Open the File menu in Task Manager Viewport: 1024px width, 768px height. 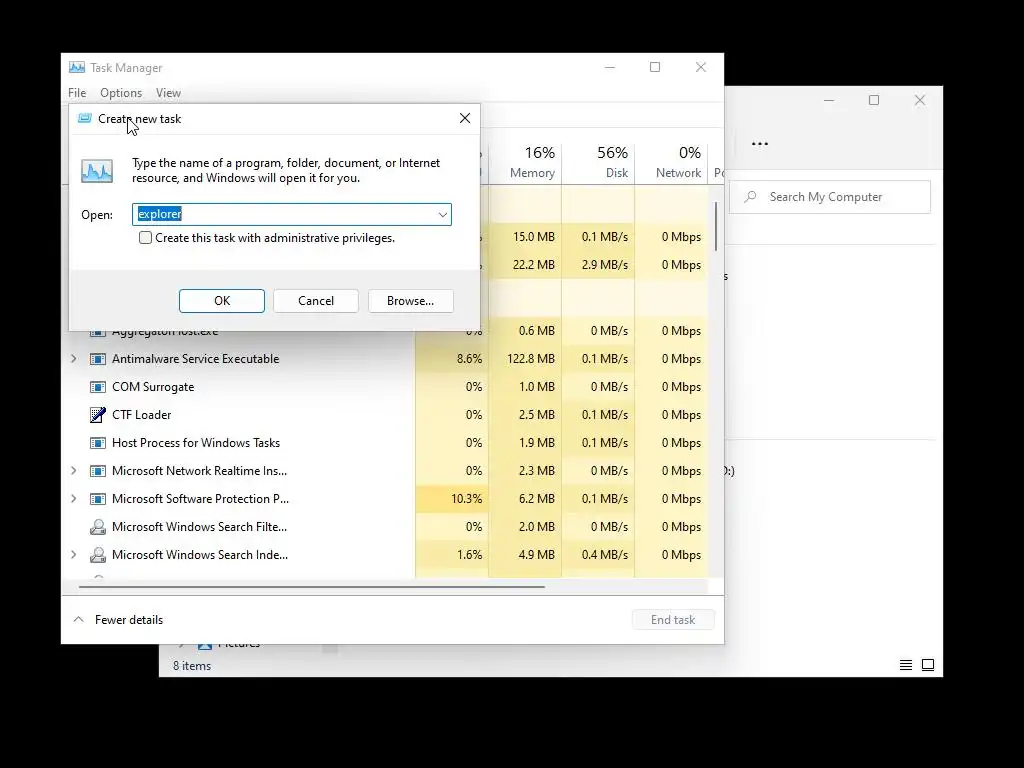pos(77,93)
